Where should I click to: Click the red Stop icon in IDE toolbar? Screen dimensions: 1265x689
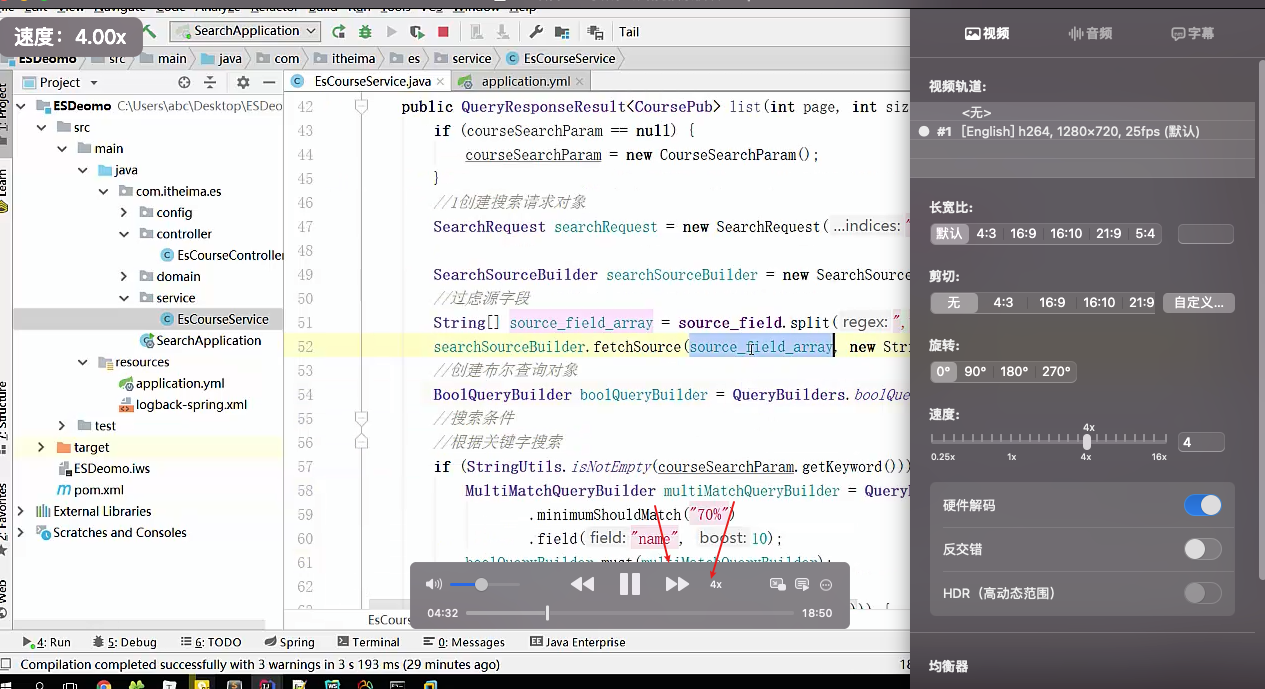coord(443,32)
